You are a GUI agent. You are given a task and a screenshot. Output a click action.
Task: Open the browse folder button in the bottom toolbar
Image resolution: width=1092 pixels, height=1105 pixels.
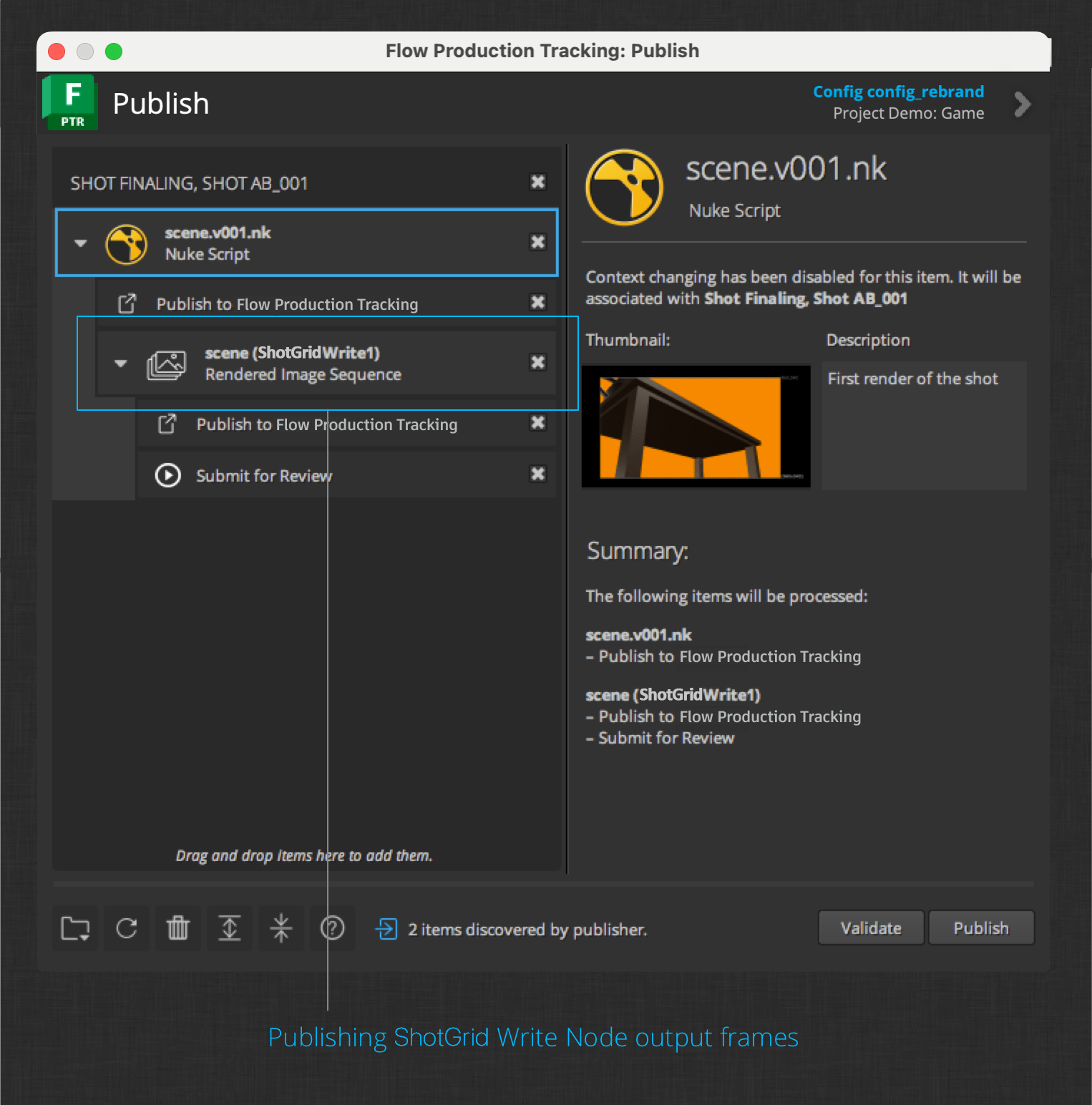coord(75,928)
